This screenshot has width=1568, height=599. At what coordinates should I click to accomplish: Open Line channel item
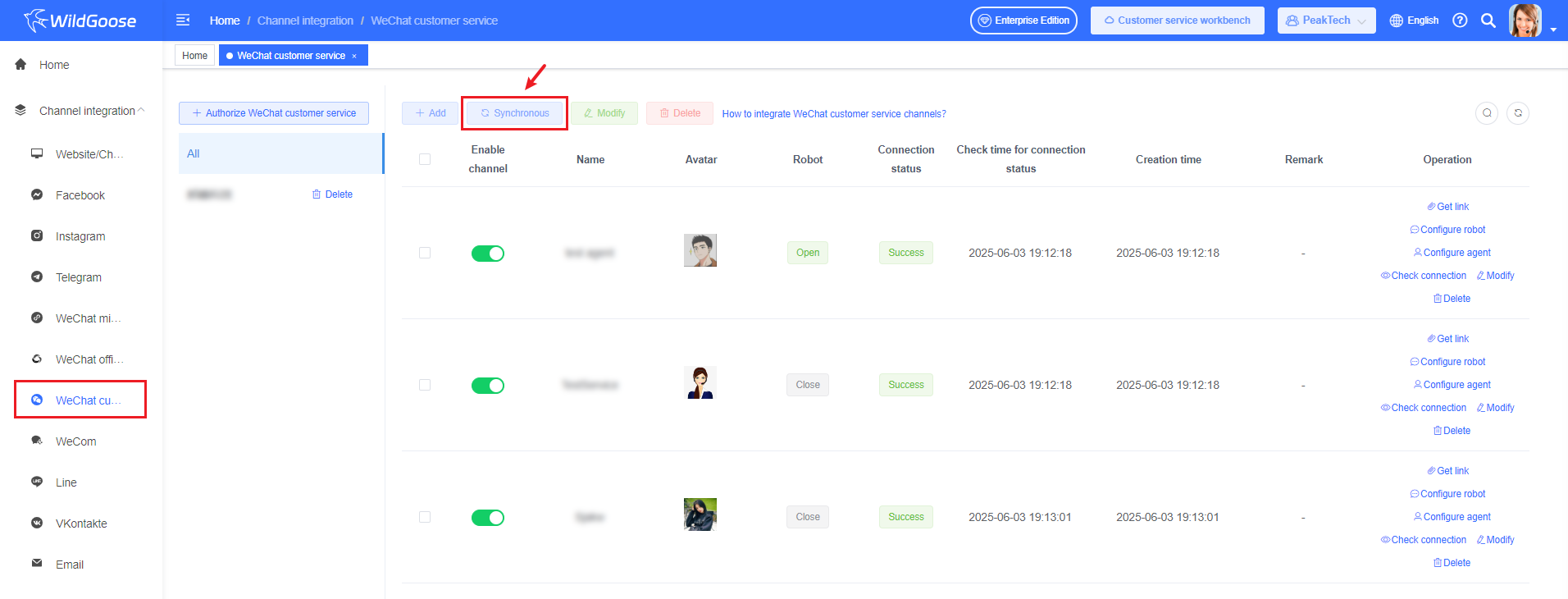point(66,482)
